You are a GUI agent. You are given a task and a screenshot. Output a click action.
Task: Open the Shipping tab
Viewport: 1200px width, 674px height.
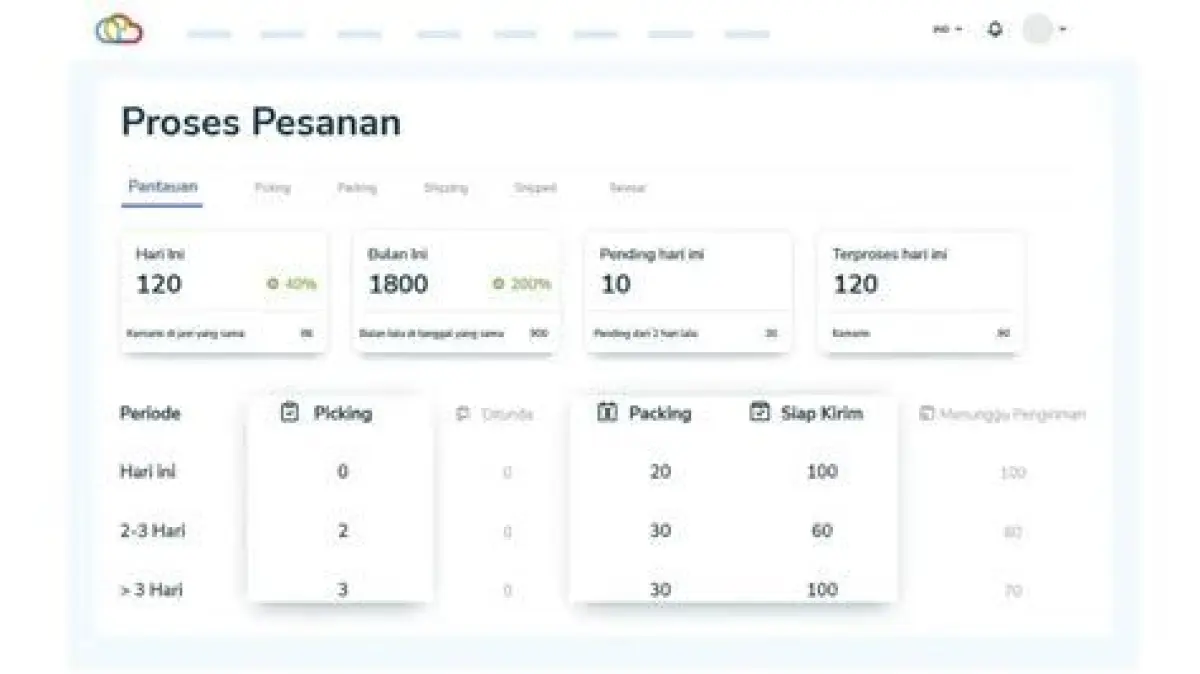point(445,188)
